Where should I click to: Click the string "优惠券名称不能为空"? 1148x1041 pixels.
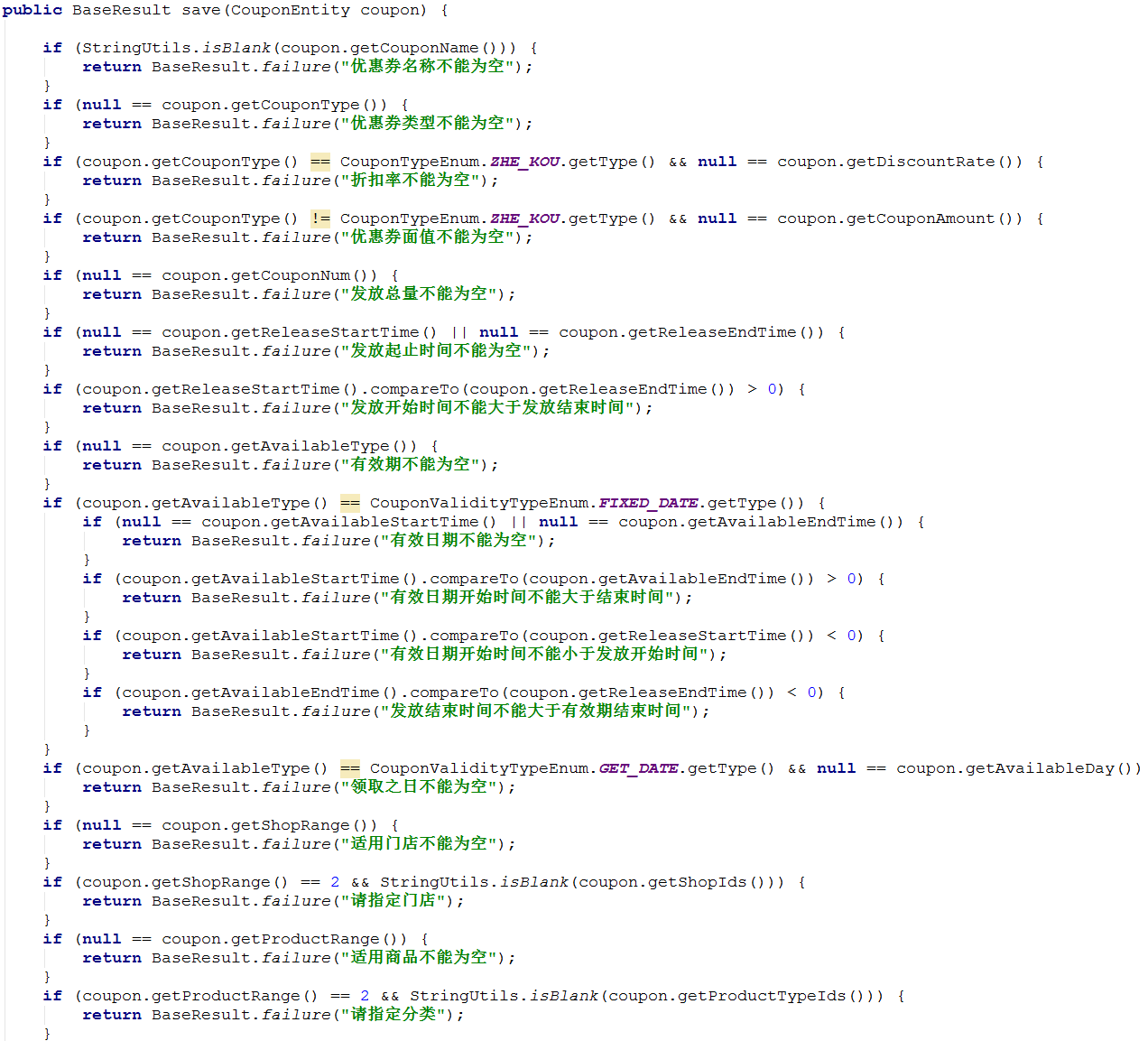[427, 67]
